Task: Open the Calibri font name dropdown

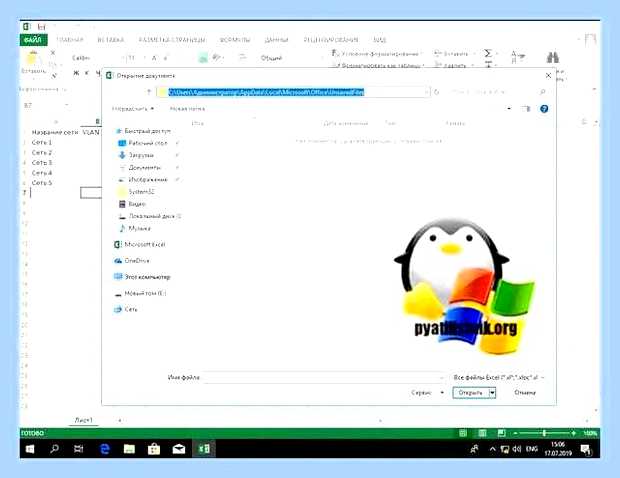Action: (96, 58)
